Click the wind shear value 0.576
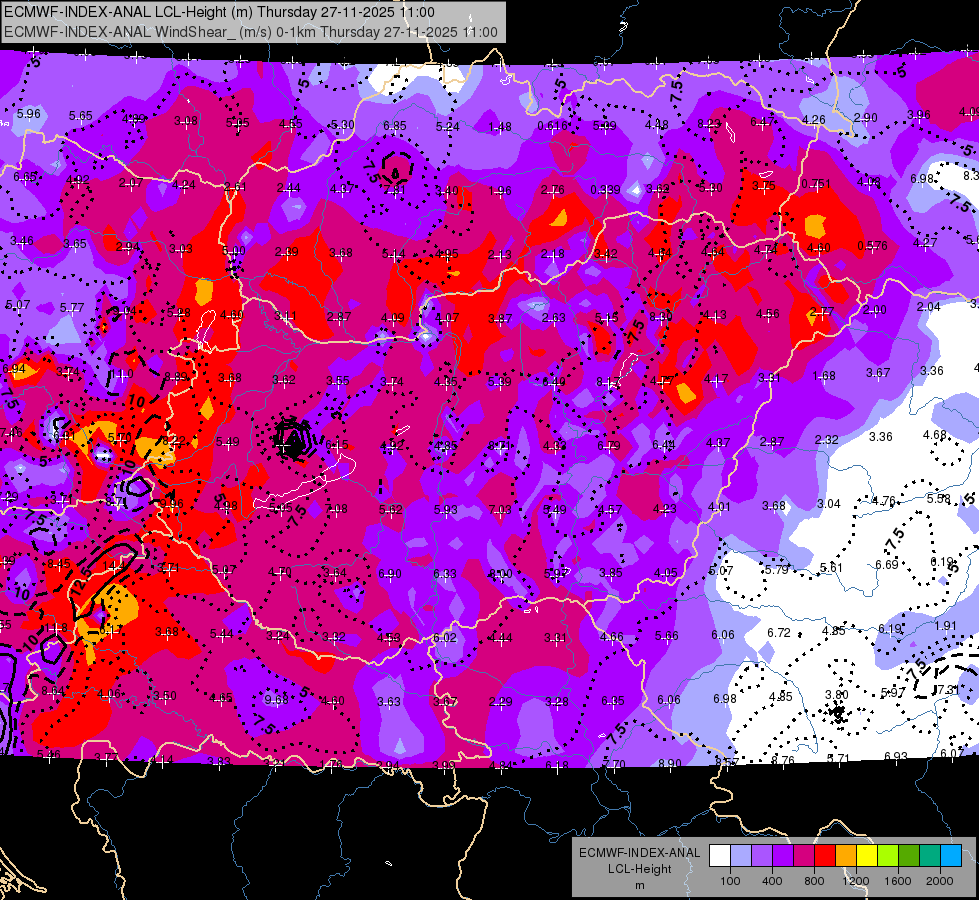This screenshot has height=900, width=979. 872,246
